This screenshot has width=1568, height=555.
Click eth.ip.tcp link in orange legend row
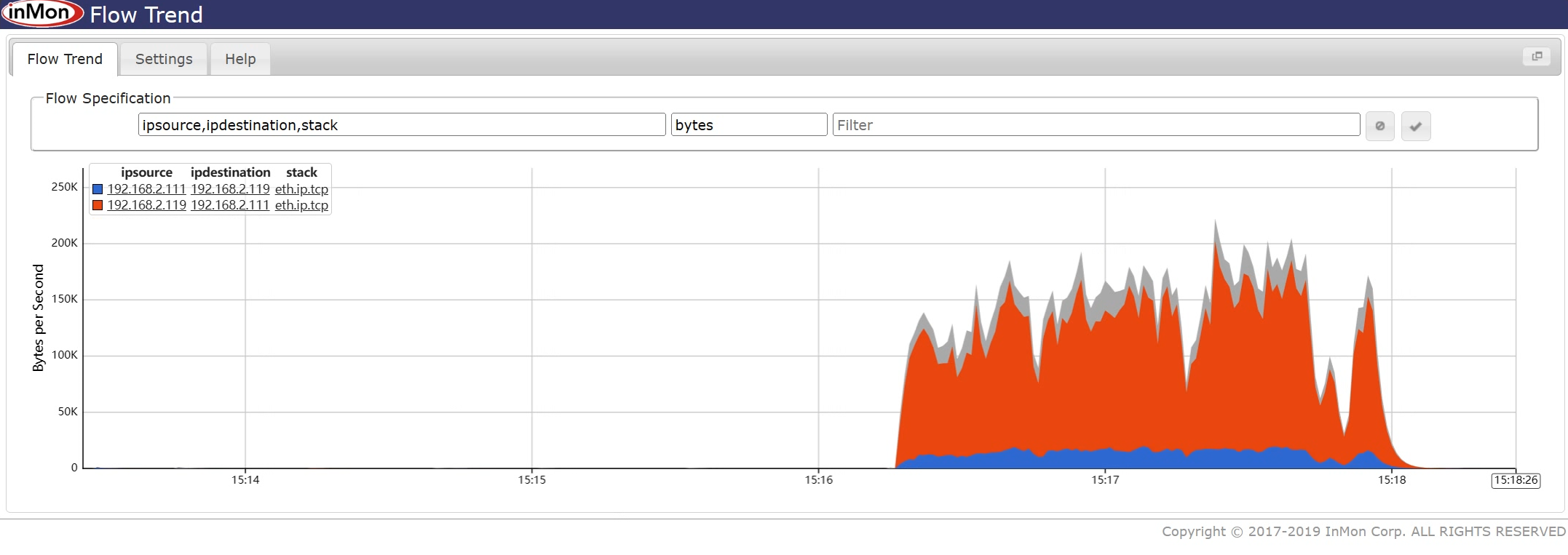[x=301, y=205]
